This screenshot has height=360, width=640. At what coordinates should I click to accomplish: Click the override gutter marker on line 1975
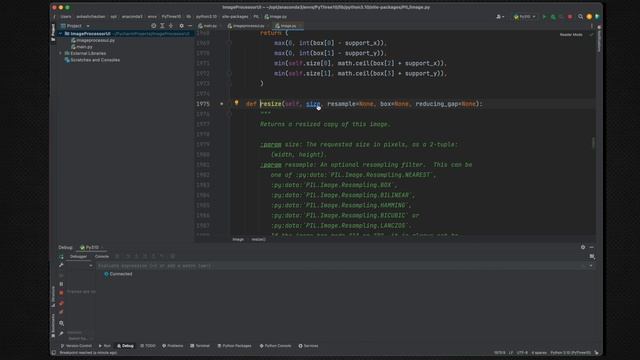[x=222, y=104]
